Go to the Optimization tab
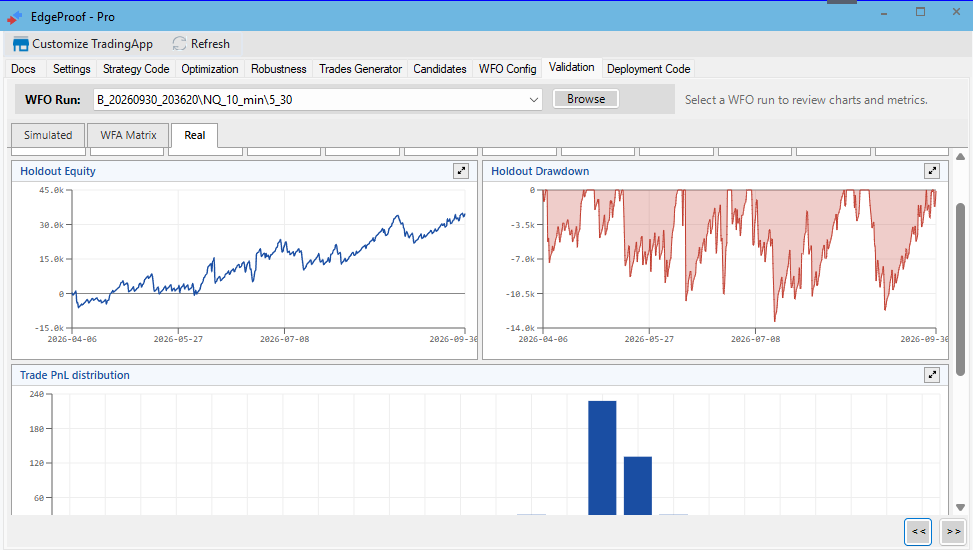The width and height of the screenshot is (973, 550). (210, 69)
